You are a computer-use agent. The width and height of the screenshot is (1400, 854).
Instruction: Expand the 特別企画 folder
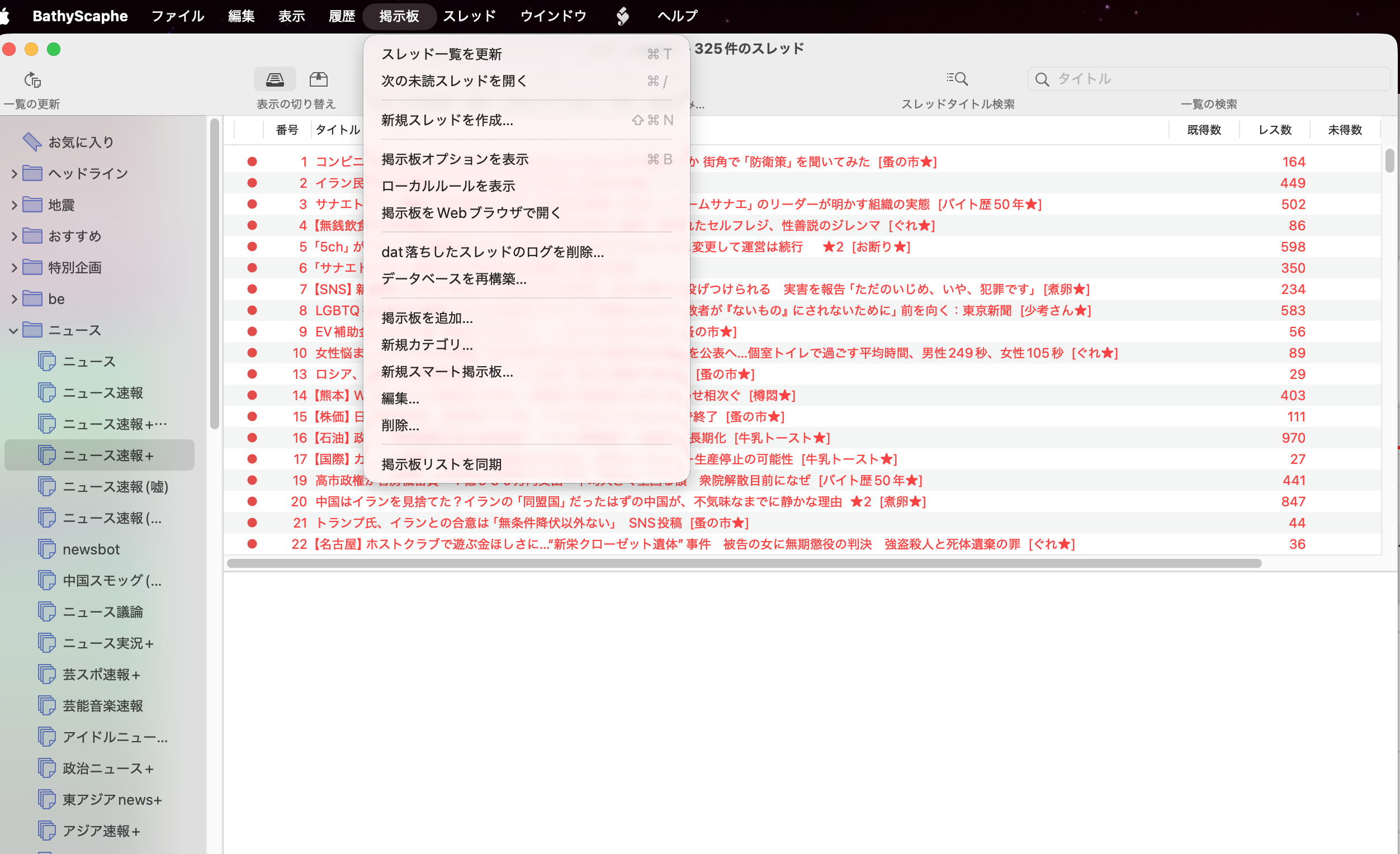(x=13, y=268)
